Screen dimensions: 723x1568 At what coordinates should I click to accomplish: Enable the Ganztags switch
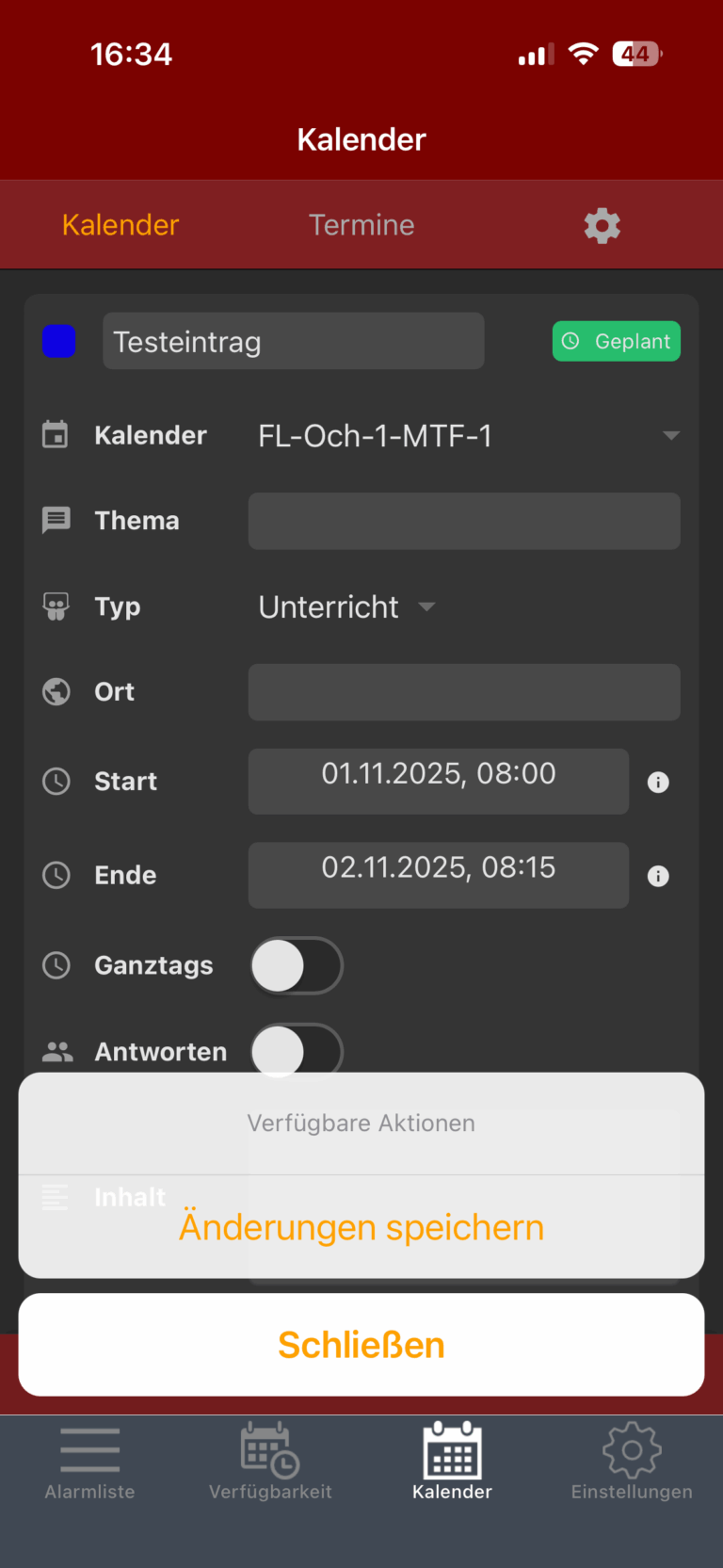click(x=296, y=965)
